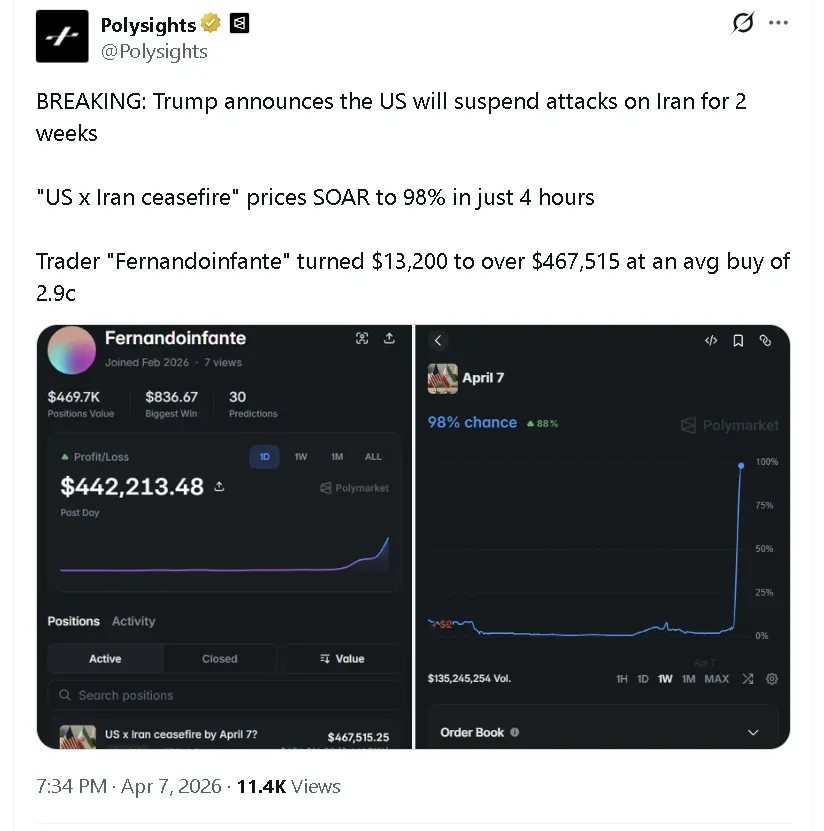Screen dimensions: 824x831
Task: Go back with the left chevron
Action: (x=438, y=340)
